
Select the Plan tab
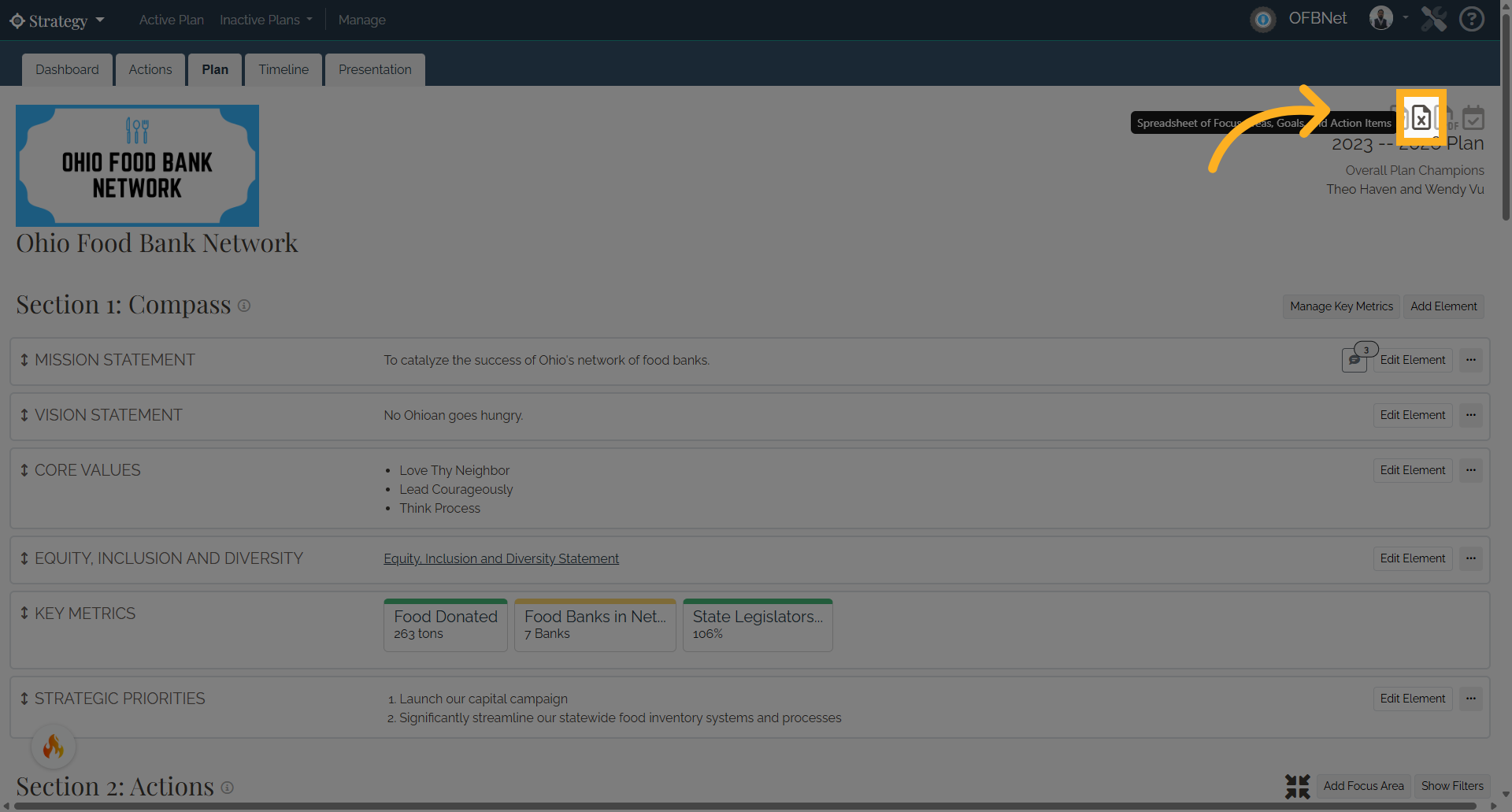click(215, 69)
